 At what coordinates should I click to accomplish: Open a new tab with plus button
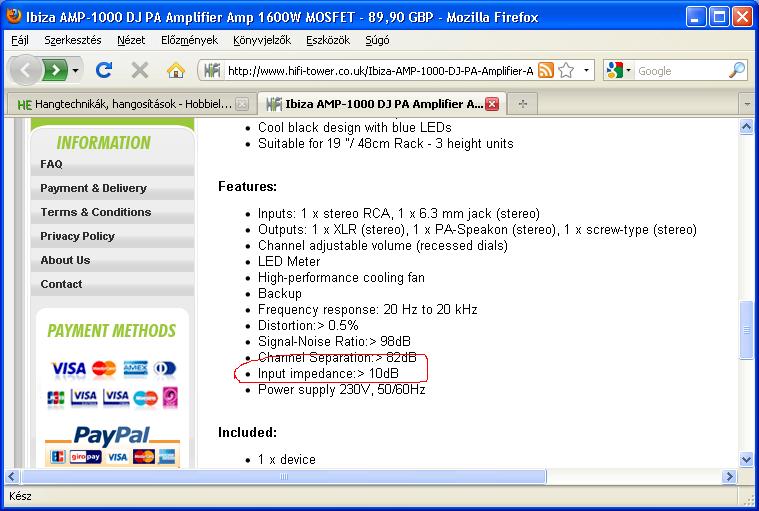tap(522, 104)
